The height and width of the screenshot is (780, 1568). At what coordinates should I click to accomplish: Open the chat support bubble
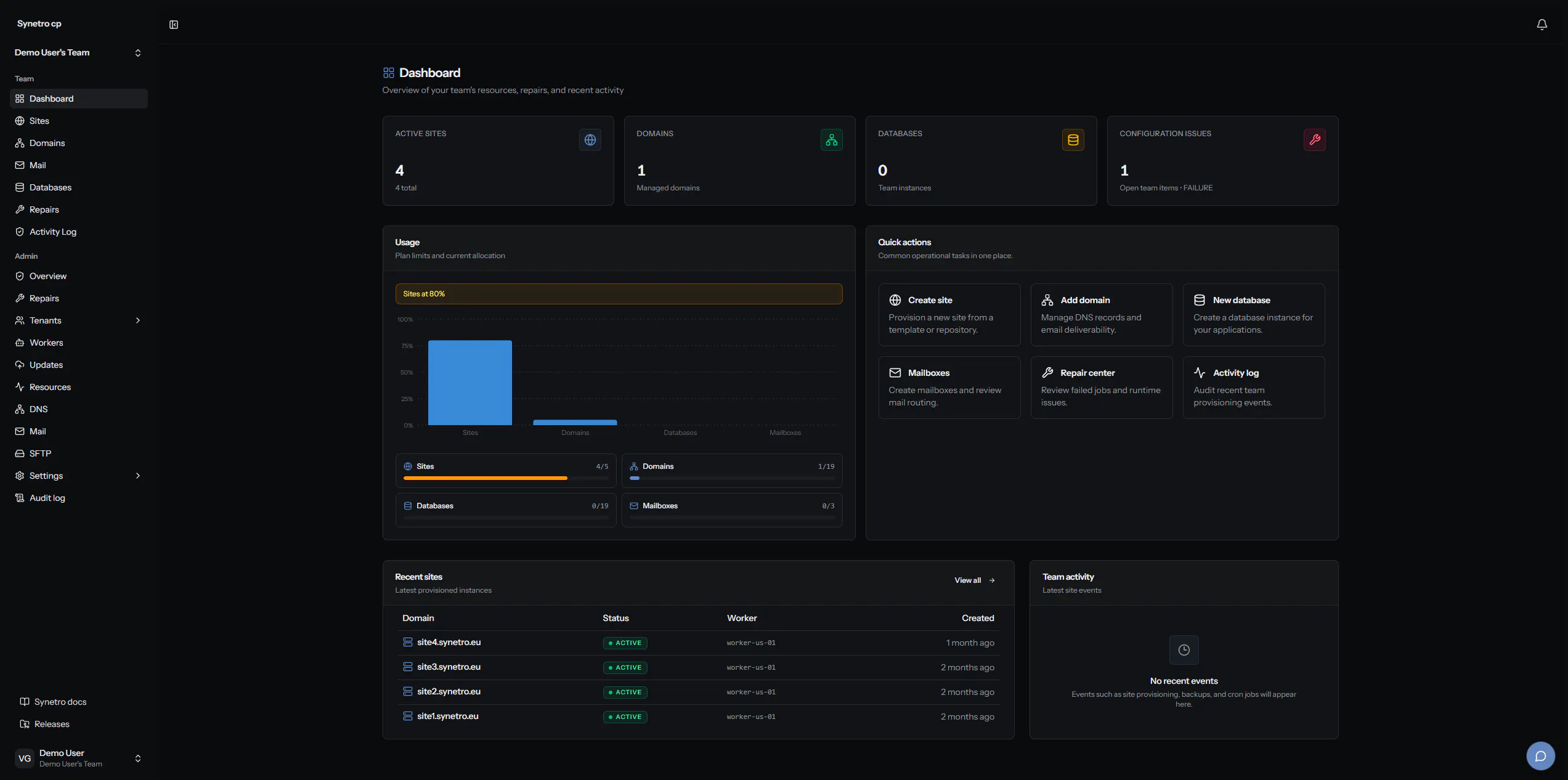(1540, 756)
